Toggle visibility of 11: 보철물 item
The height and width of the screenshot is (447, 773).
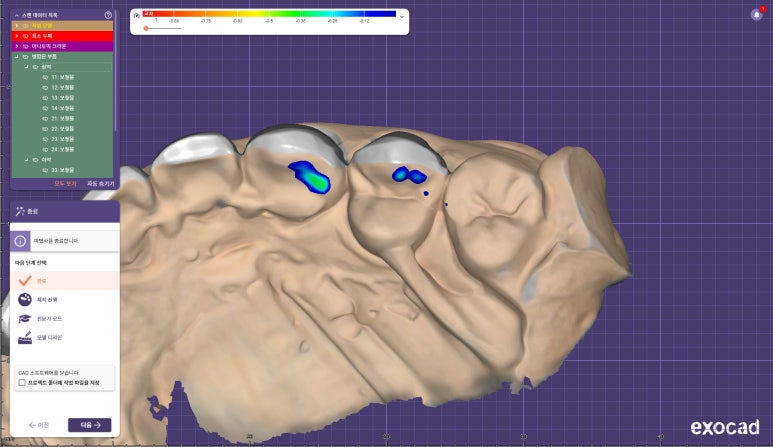[x=45, y=77]
